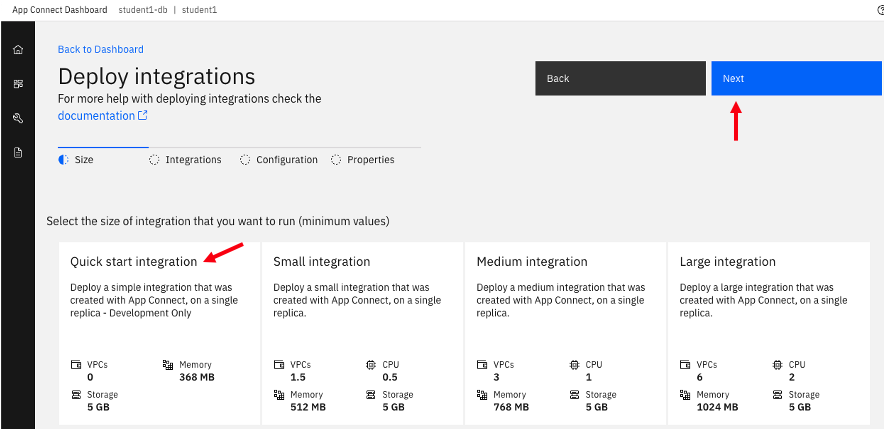Follow the Back to Dashboard link
Viewport: 885px width, 431px height.
100,49
